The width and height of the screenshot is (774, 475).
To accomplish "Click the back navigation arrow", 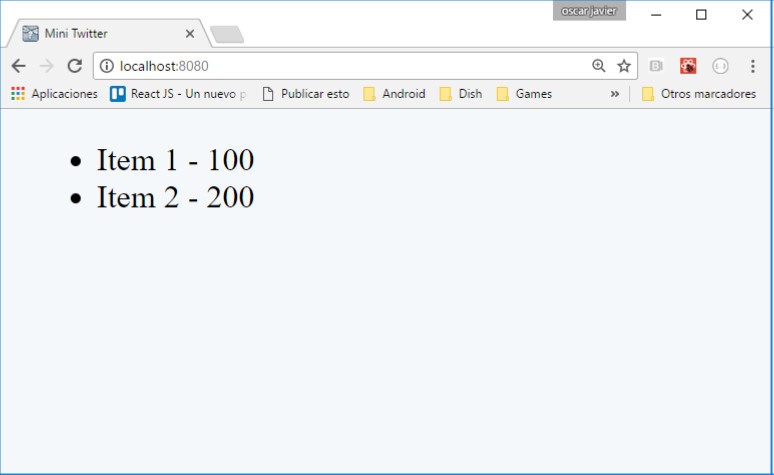I will (18, 66).
